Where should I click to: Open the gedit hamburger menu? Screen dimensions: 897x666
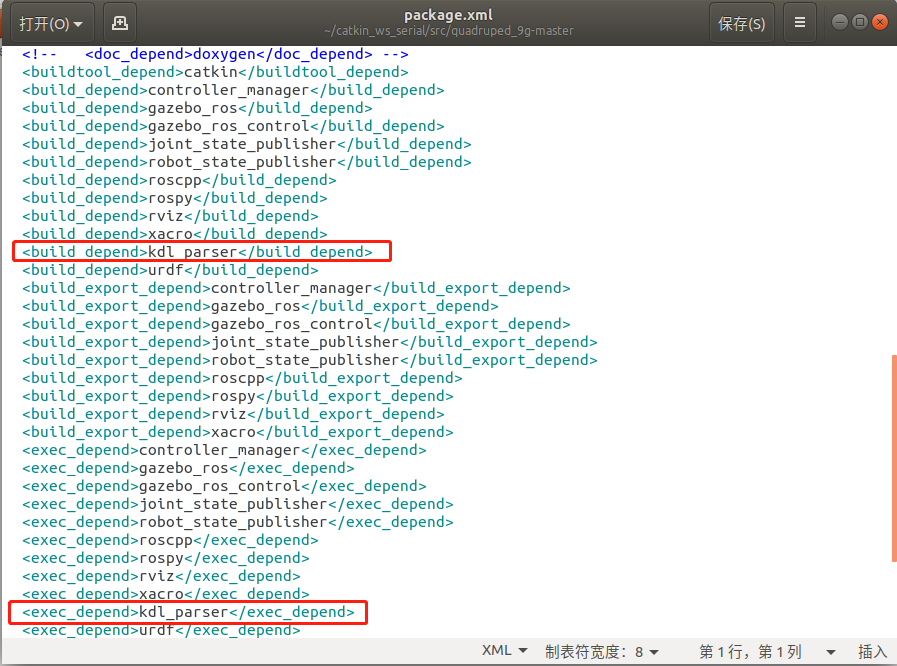click(800, 22)
